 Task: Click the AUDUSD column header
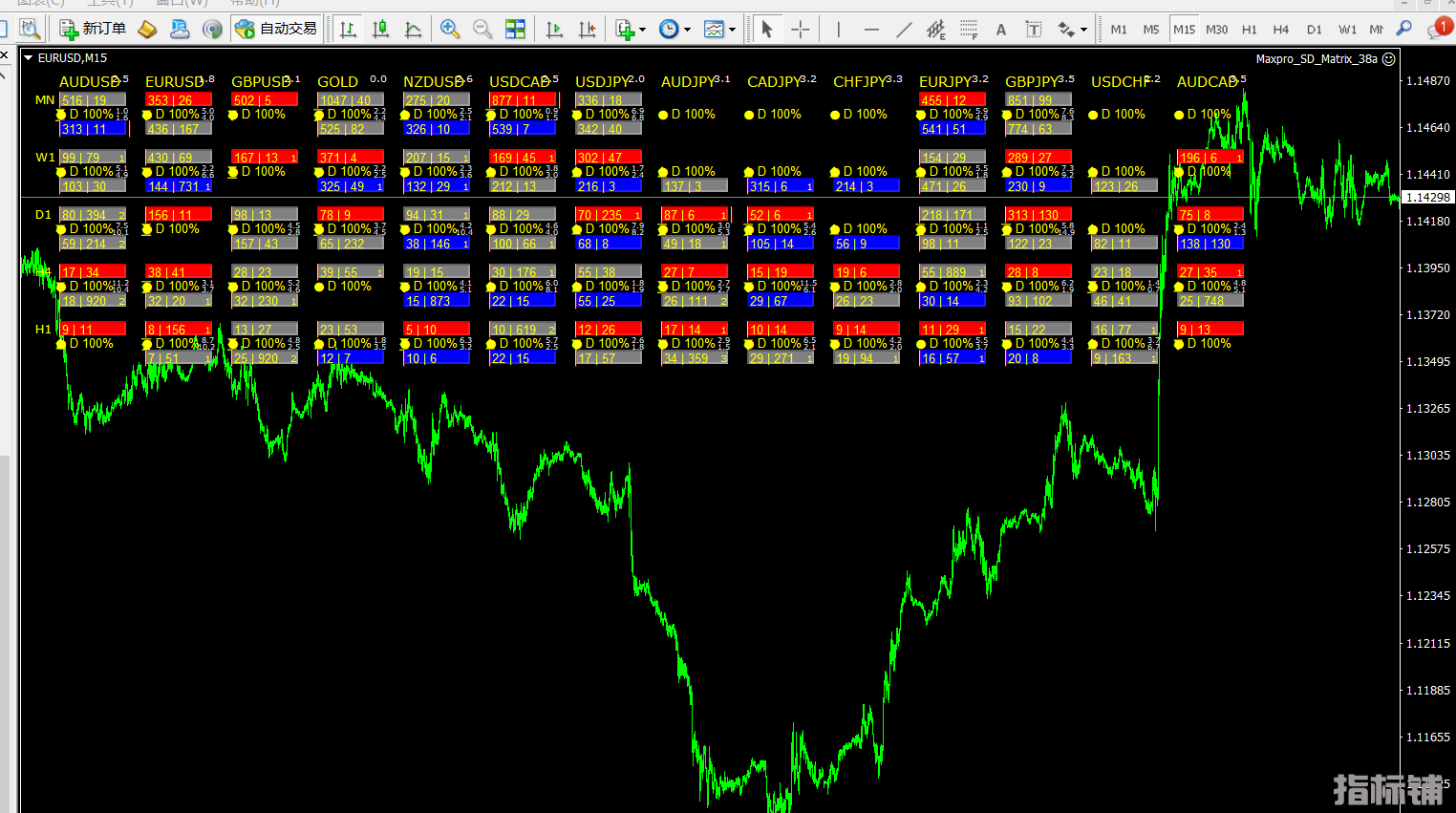click(x=90, y=82)
